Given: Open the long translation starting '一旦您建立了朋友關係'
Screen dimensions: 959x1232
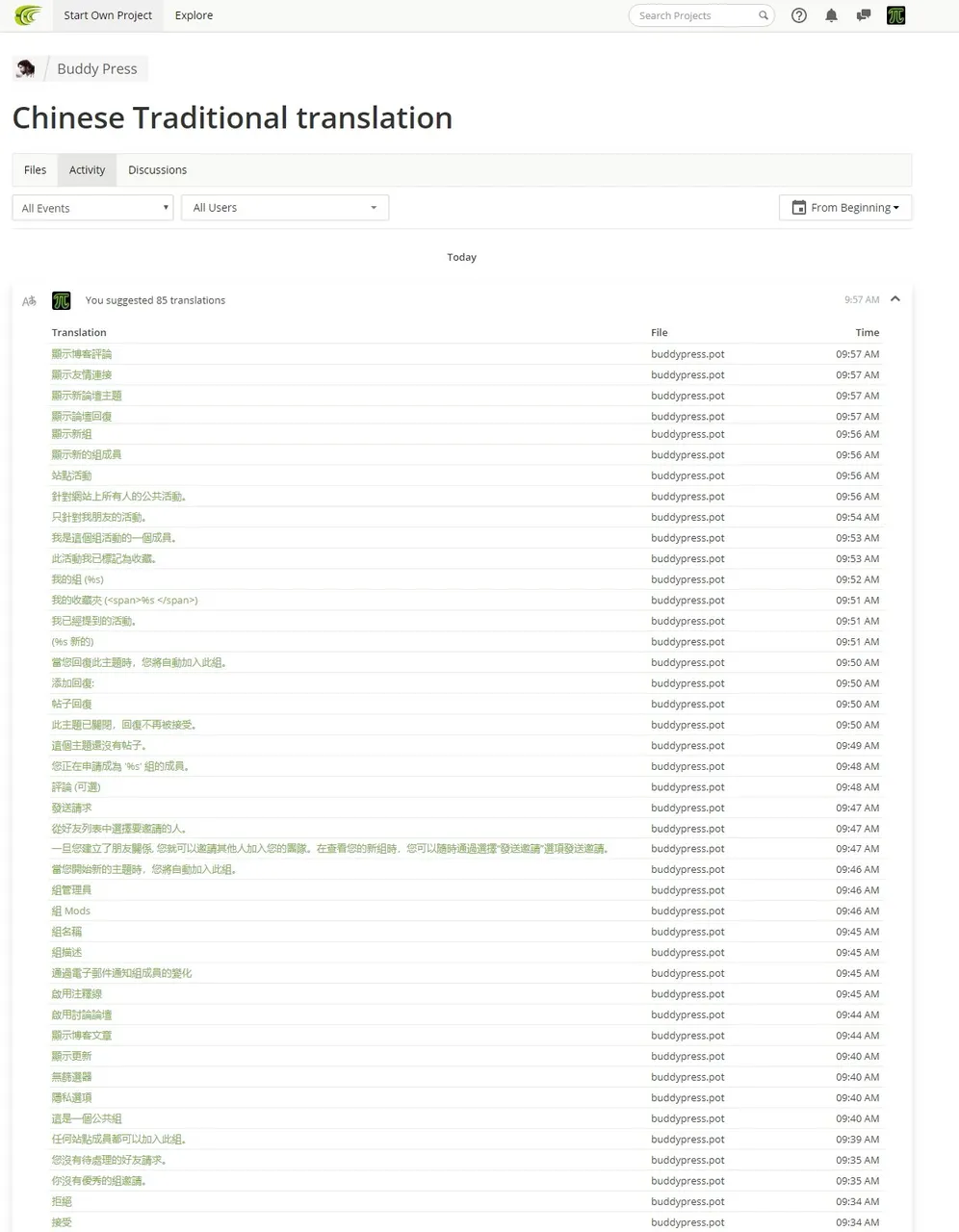Looking at the screenshot, I should (331, 849).
